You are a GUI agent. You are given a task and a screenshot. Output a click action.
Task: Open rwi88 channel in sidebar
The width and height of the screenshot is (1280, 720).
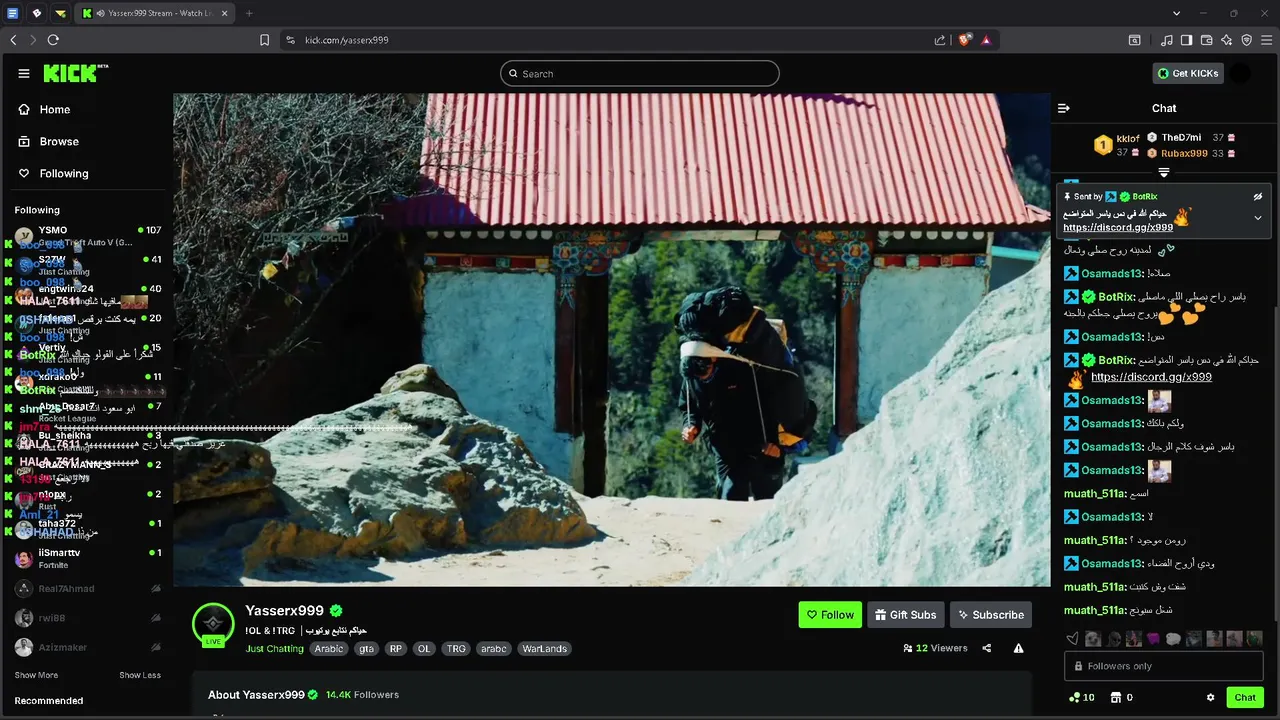click(87, 618)
